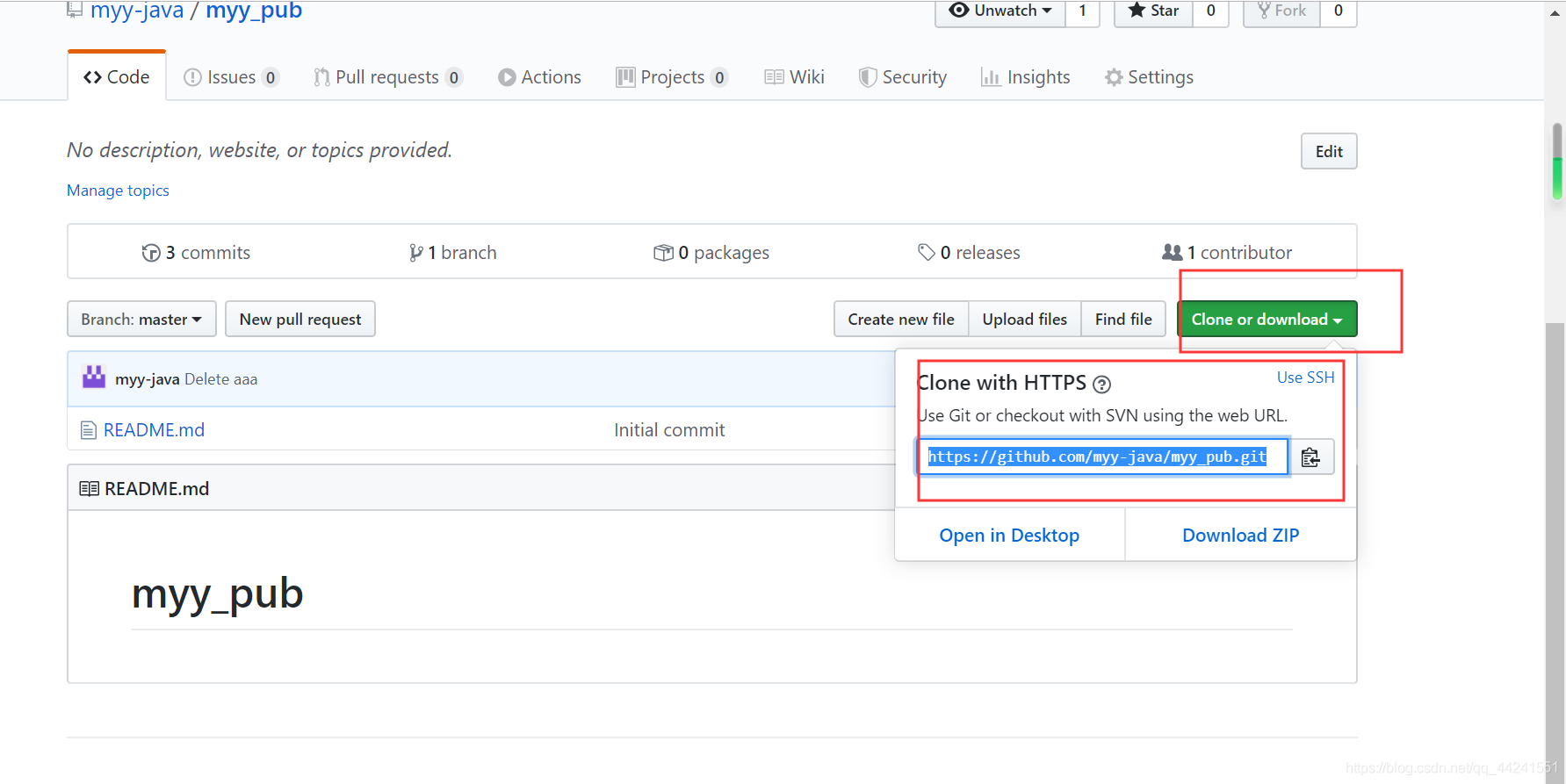This screenshot has width=1566, height=784.
Task: View the 3 commits history
Action: click(x=196, y=253)
